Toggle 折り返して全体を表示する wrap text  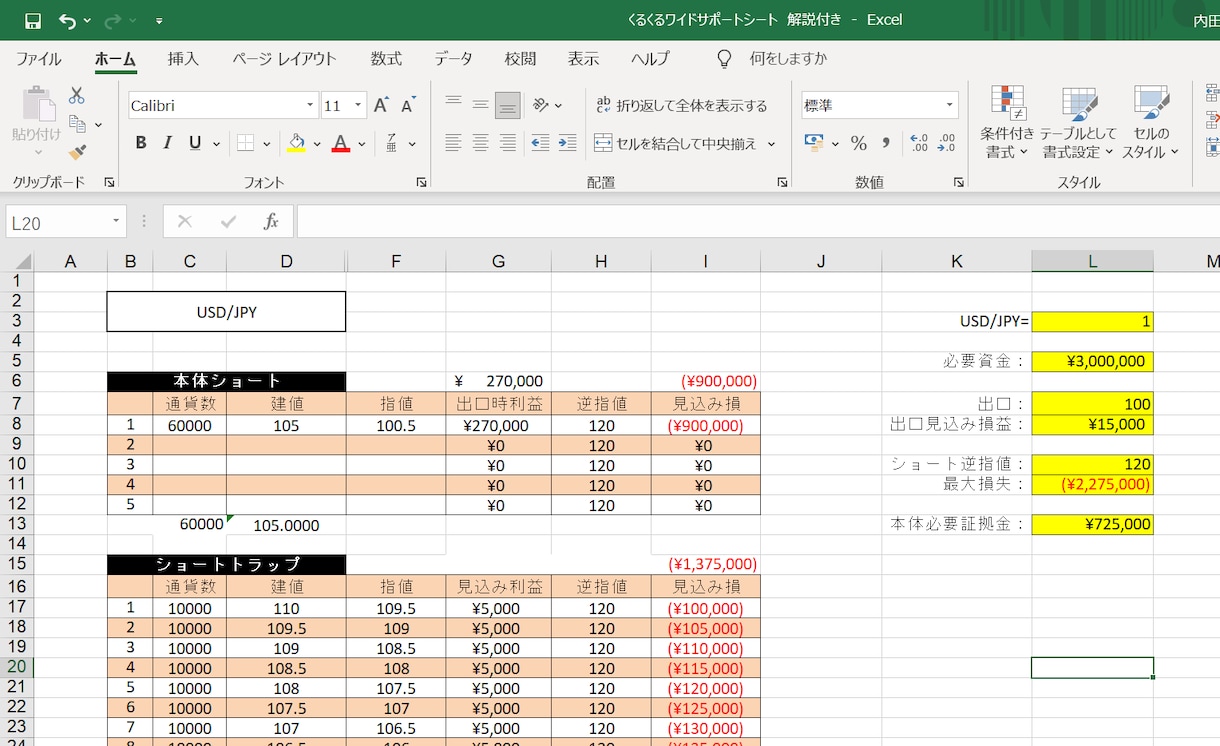(682, 105)
